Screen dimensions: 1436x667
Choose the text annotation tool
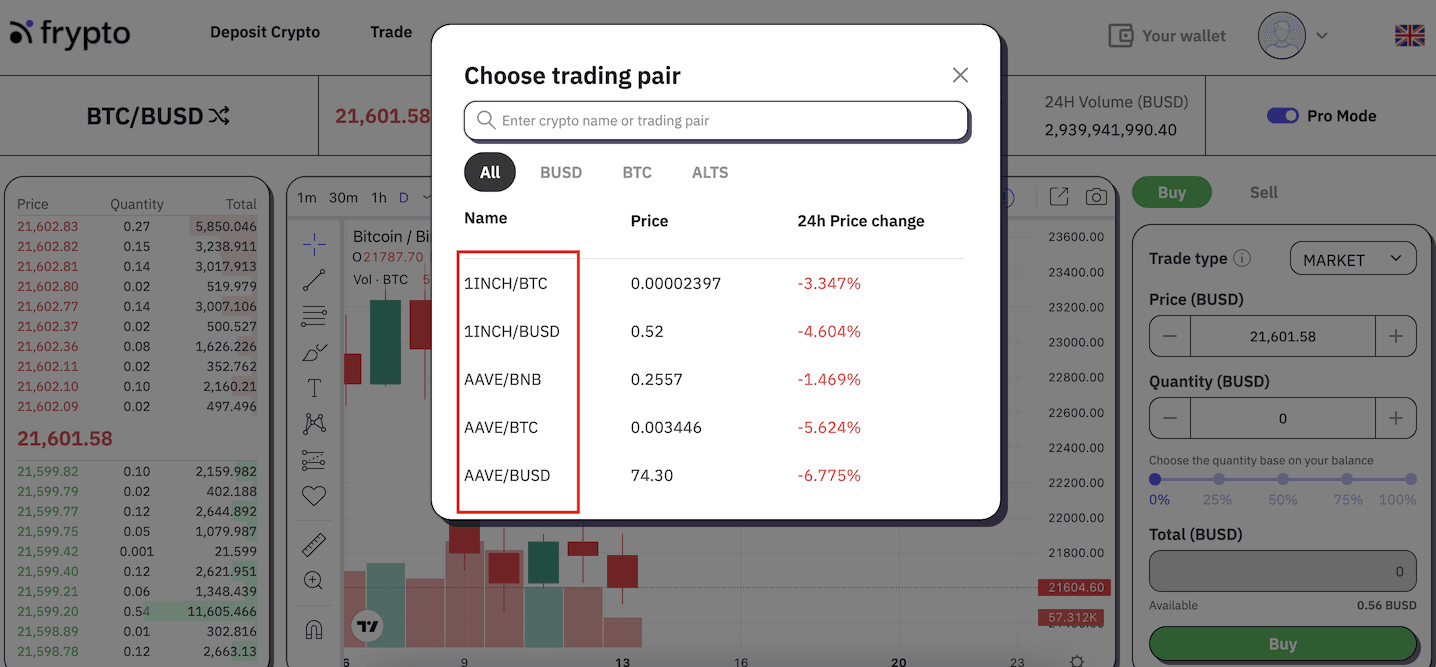(314, 388)
